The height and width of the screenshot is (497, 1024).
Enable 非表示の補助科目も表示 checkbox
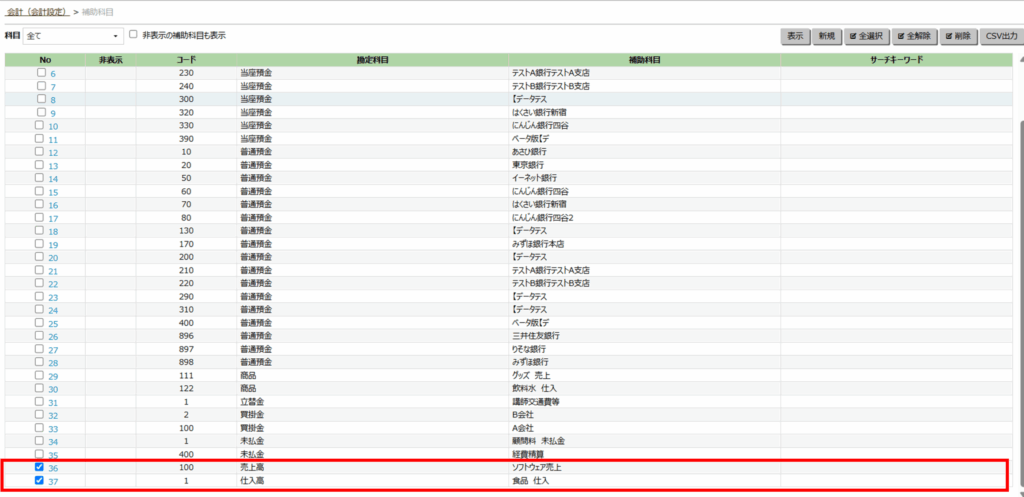[133, 35]
